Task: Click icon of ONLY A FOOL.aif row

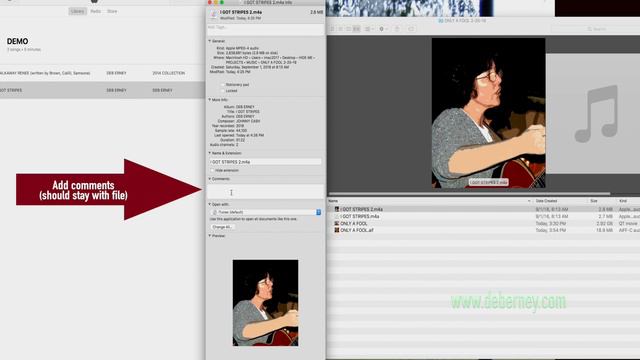Action: point(337,230)
